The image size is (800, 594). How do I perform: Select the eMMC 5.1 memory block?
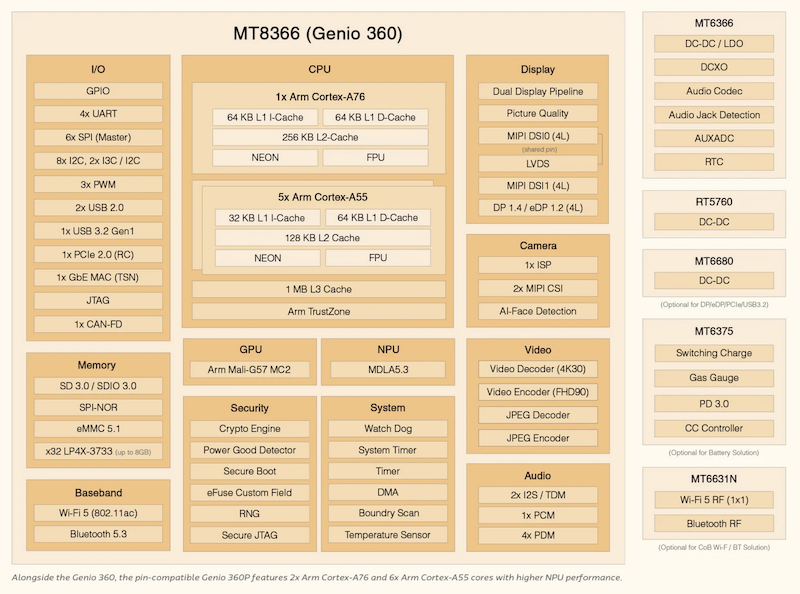[98, 429]
